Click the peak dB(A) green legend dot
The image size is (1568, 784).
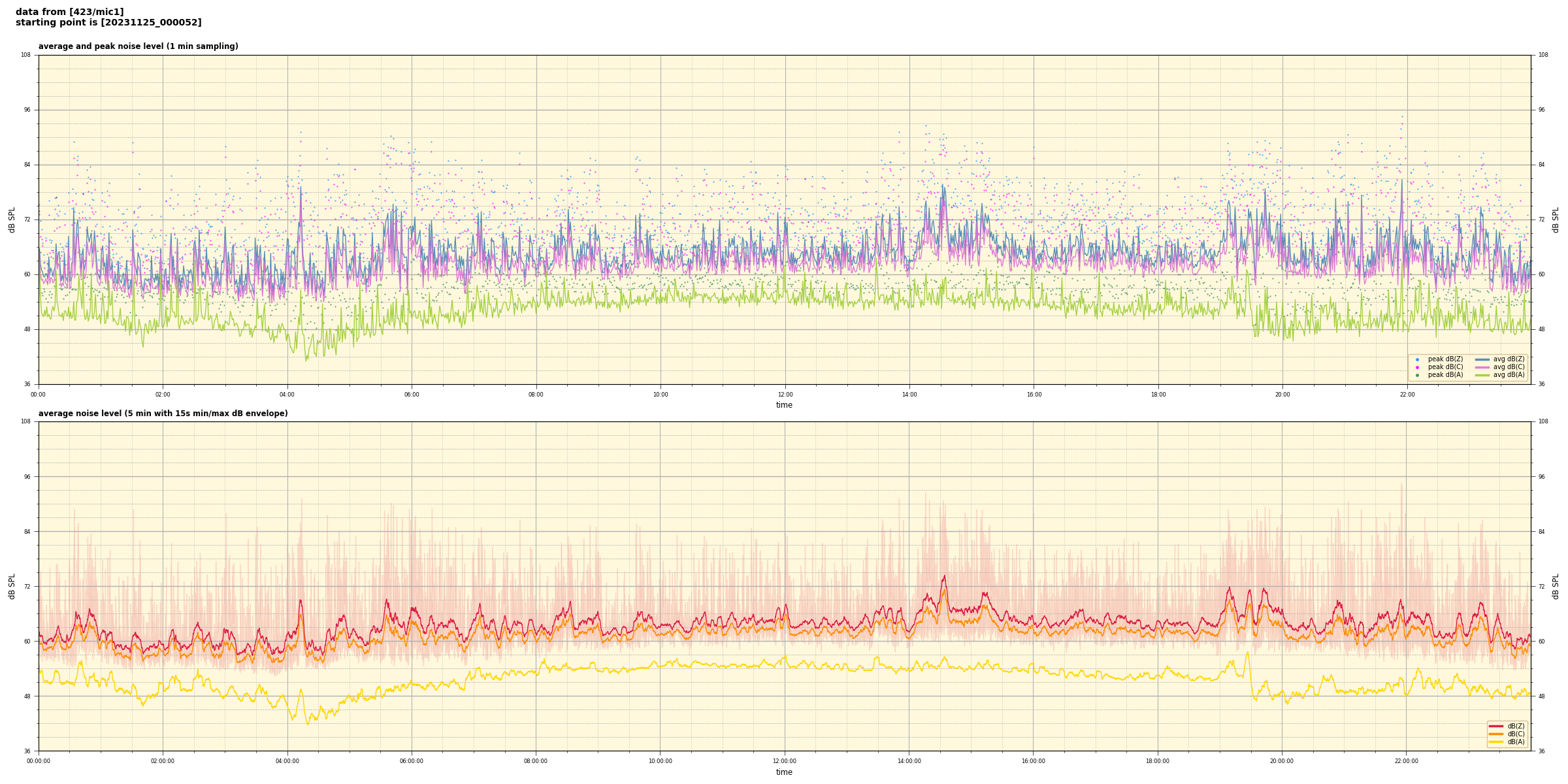(x=1417, y=375)
